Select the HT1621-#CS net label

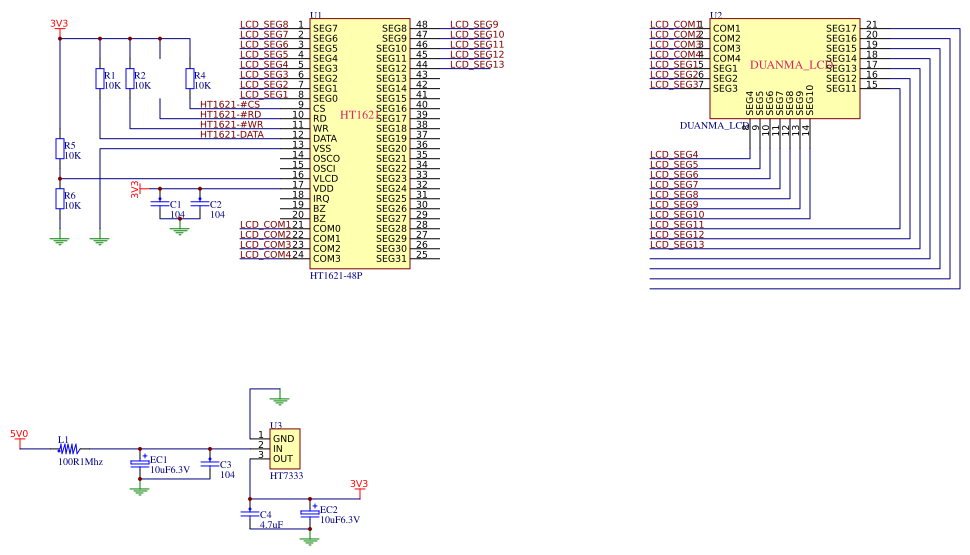pos(229,105)
